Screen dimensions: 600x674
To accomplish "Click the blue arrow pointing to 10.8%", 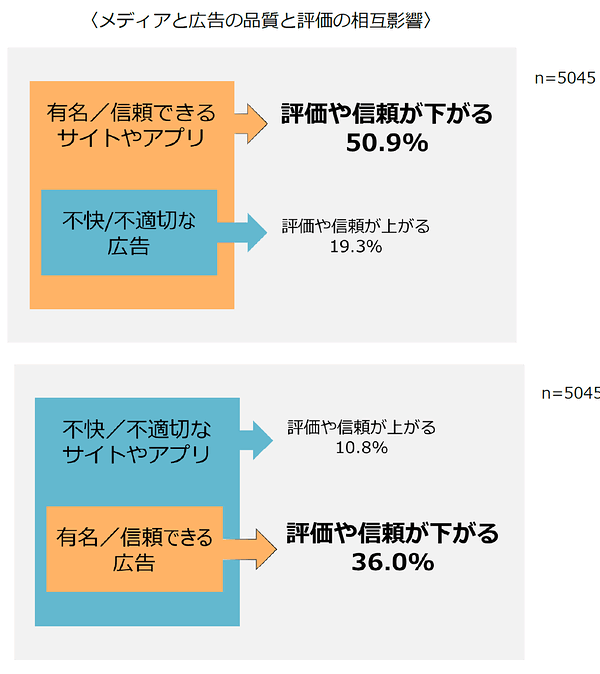I will pos(257,441).
